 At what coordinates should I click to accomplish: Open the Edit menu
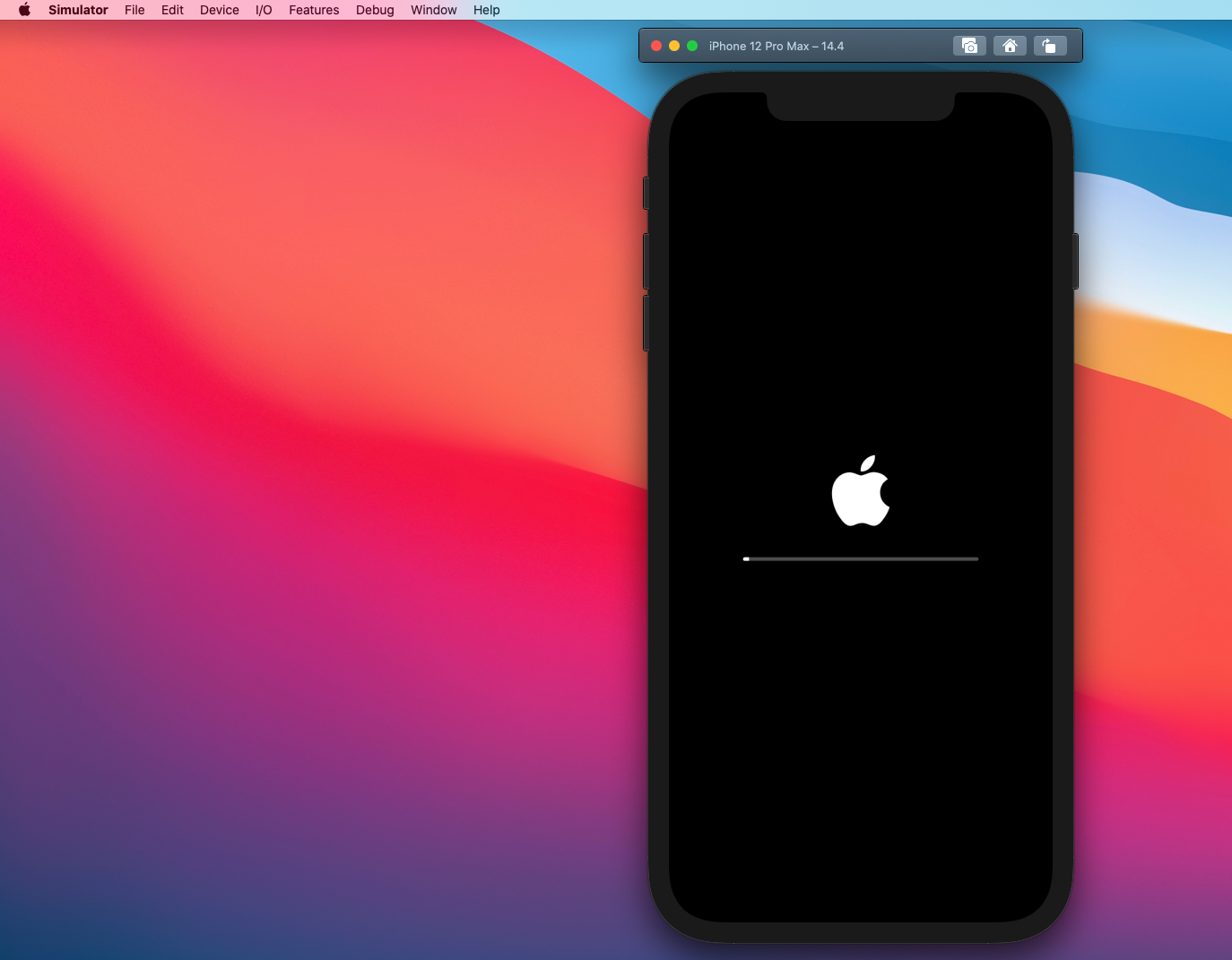[x=172, y=10]
